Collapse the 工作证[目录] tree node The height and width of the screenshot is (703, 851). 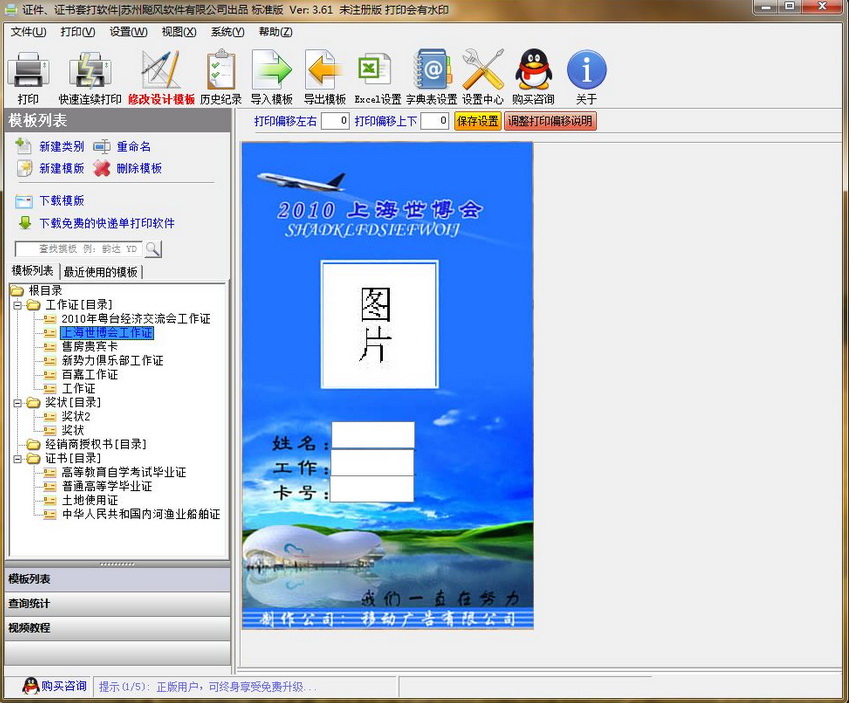click(17, 305)
